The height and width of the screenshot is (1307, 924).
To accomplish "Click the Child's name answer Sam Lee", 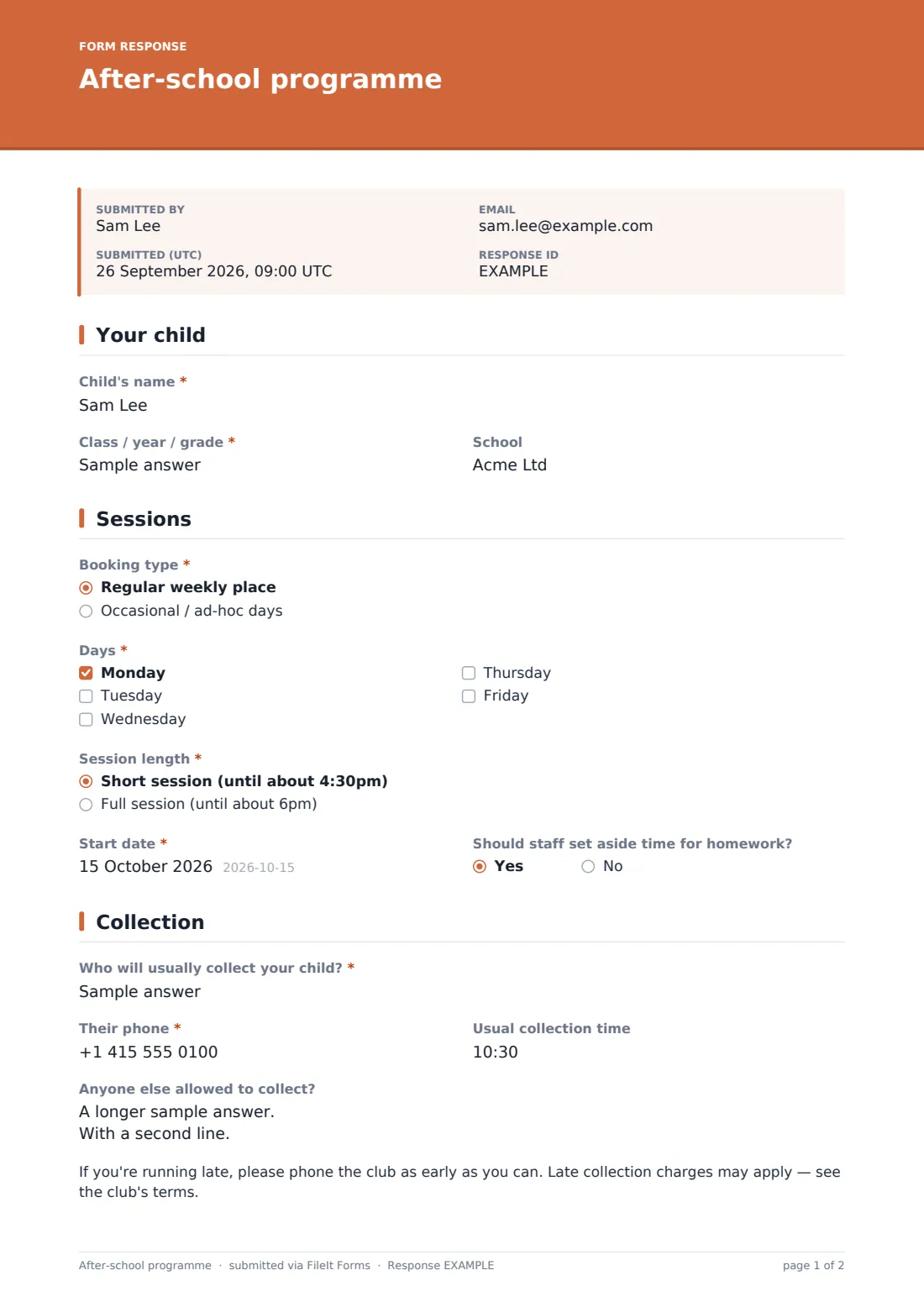I will coord(113,405).
